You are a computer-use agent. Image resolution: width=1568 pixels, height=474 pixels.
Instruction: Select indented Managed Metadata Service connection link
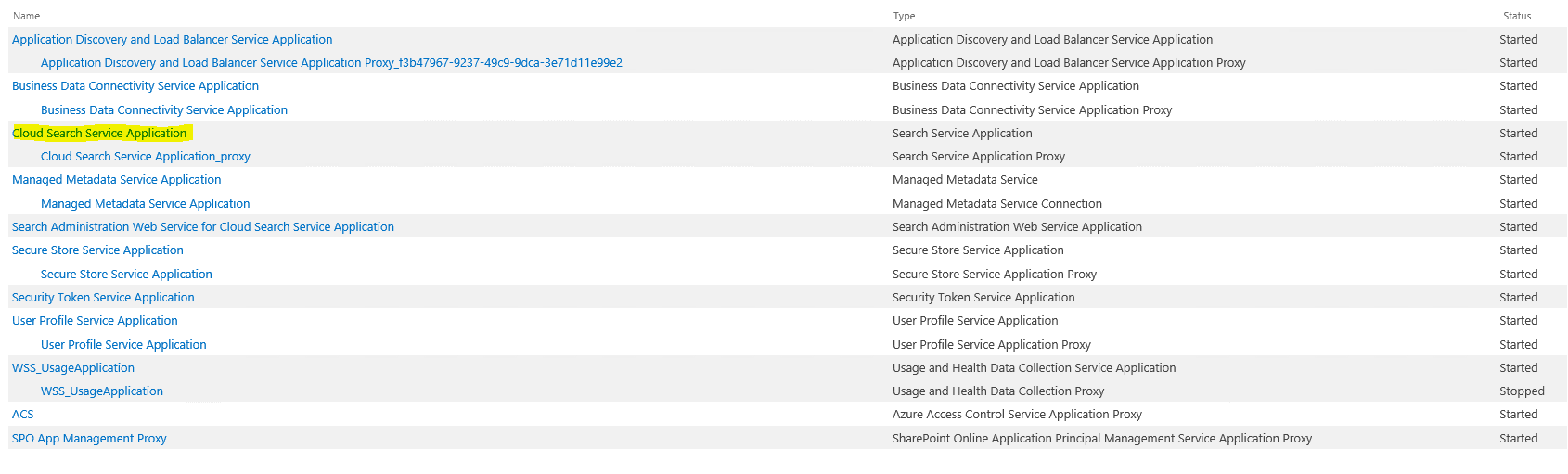tap(146, 203)
